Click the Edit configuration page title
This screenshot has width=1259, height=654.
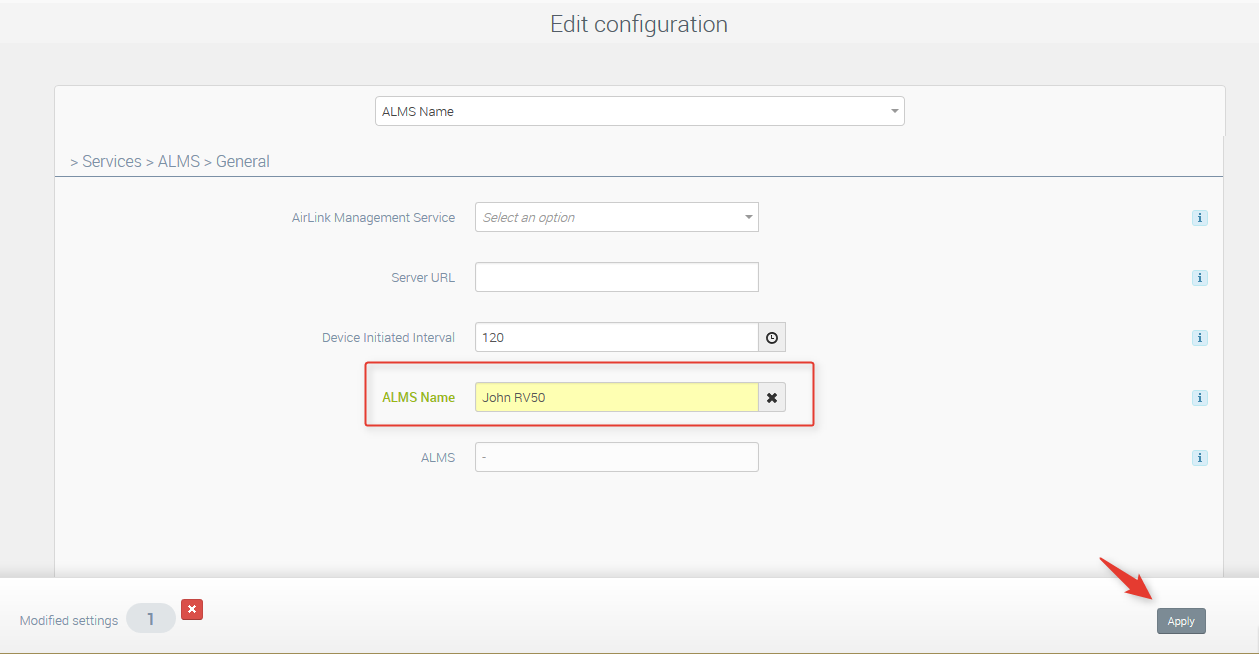[x=638, y=24]
